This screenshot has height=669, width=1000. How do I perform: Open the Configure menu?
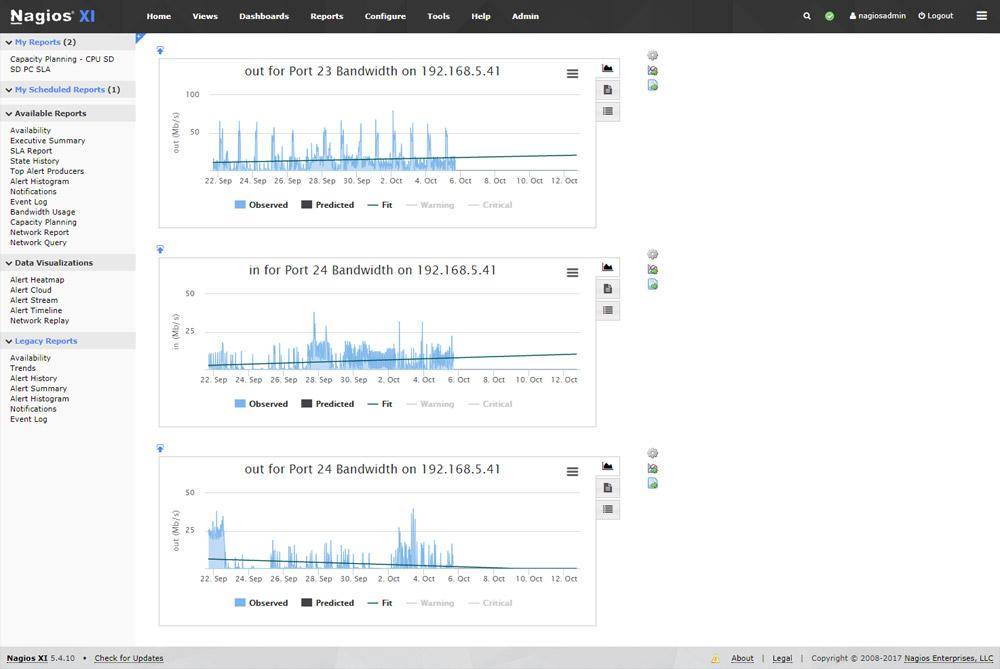coord(385,16)
